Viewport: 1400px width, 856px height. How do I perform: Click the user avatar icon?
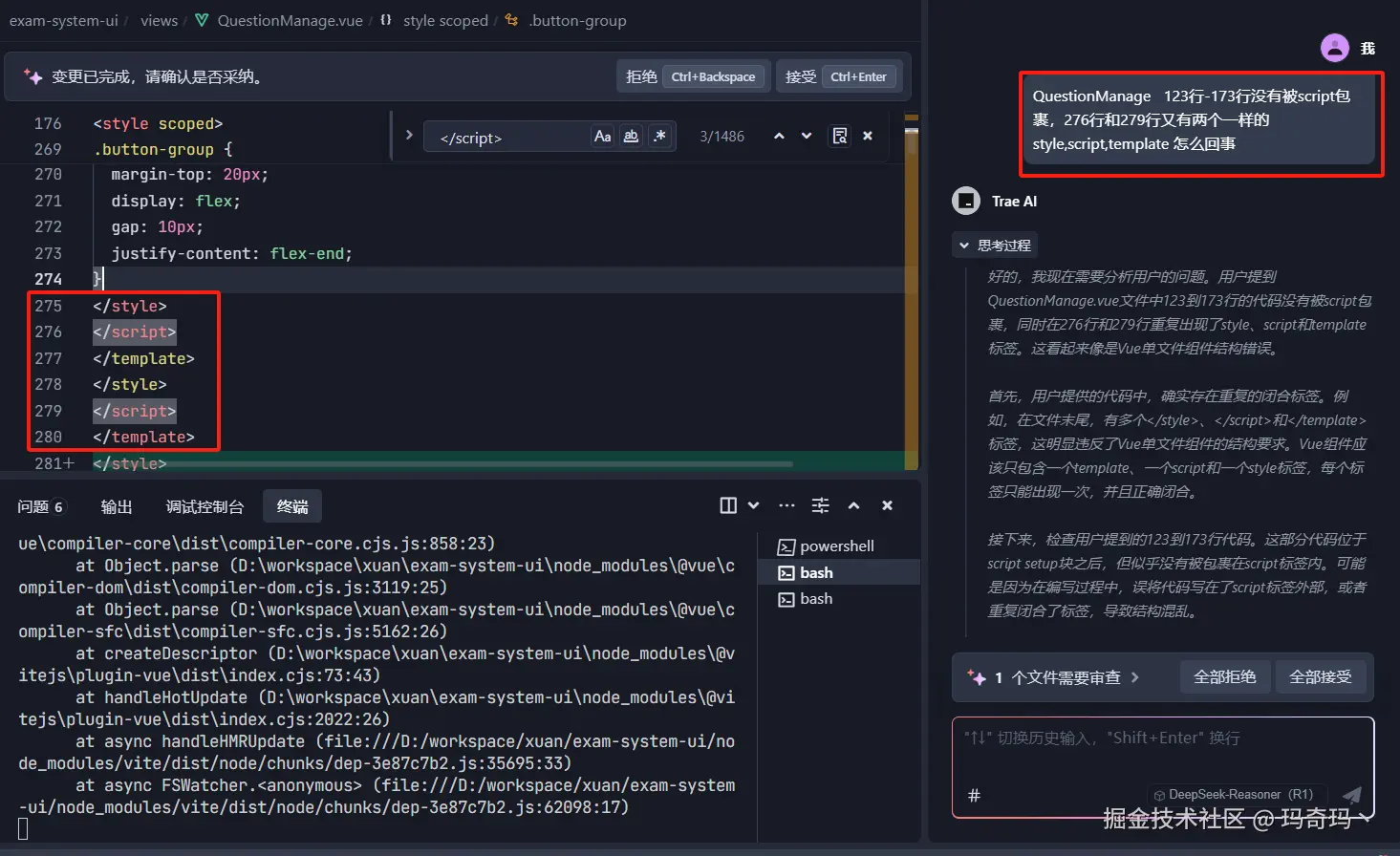tap(1334, 48)
